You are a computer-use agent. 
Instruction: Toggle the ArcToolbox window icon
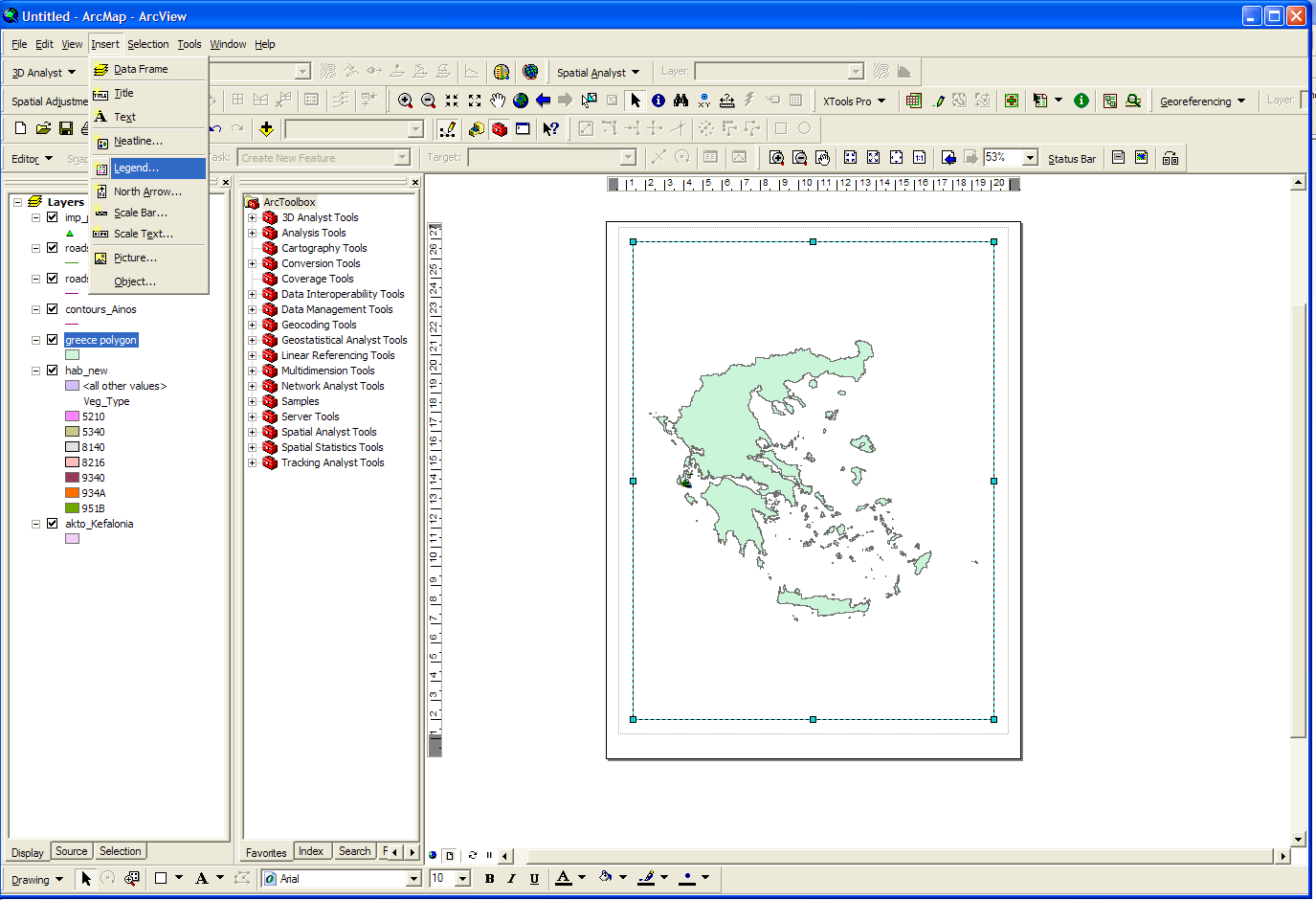tap(500, 129)
